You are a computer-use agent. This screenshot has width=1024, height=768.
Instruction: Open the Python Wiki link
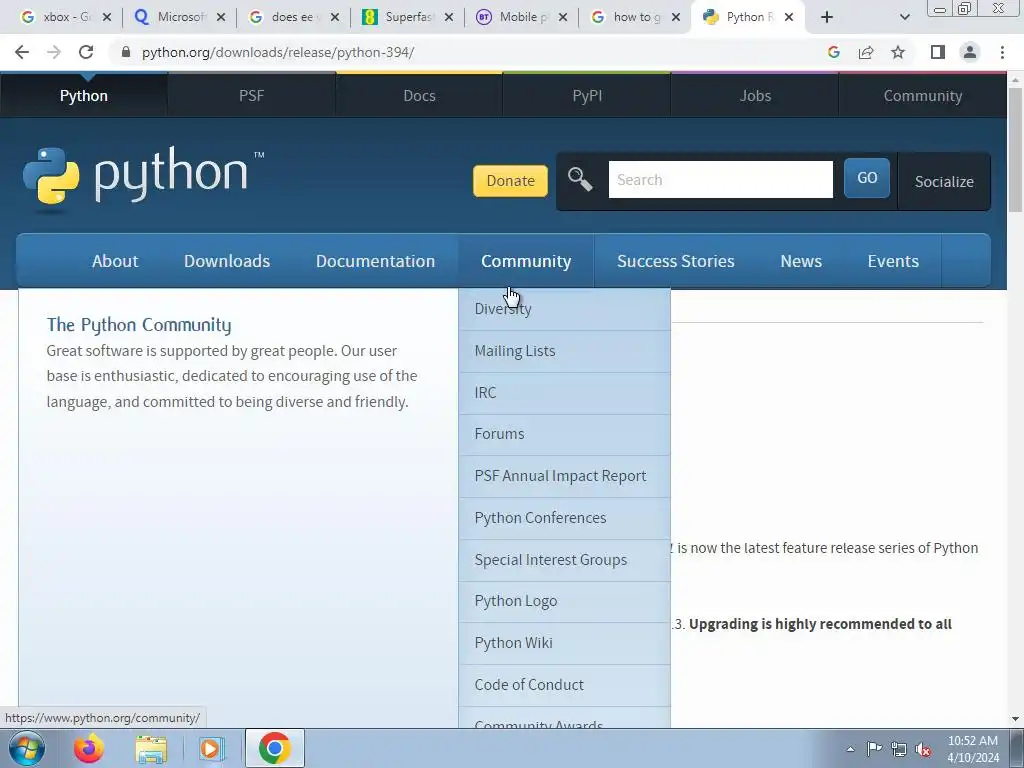pyautogui.click(x=564, y=643)
